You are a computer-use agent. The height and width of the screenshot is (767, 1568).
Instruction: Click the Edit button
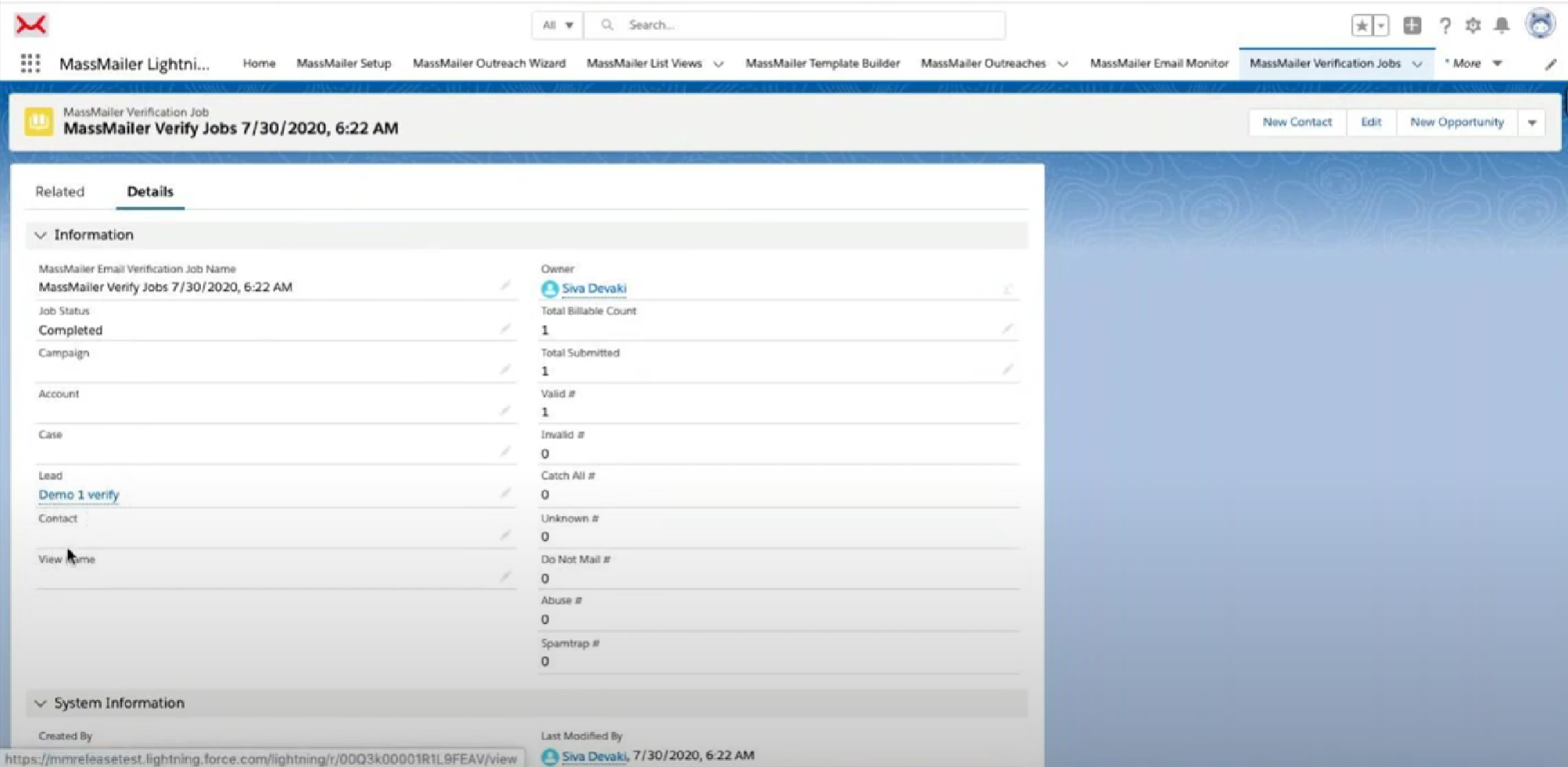[1371, 122]
